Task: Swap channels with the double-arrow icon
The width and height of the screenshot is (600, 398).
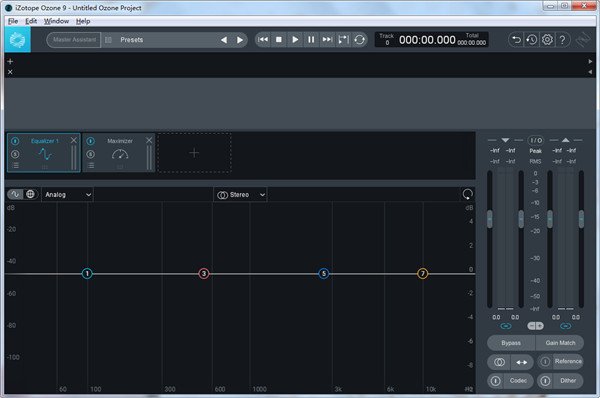Action: (522, 362)
